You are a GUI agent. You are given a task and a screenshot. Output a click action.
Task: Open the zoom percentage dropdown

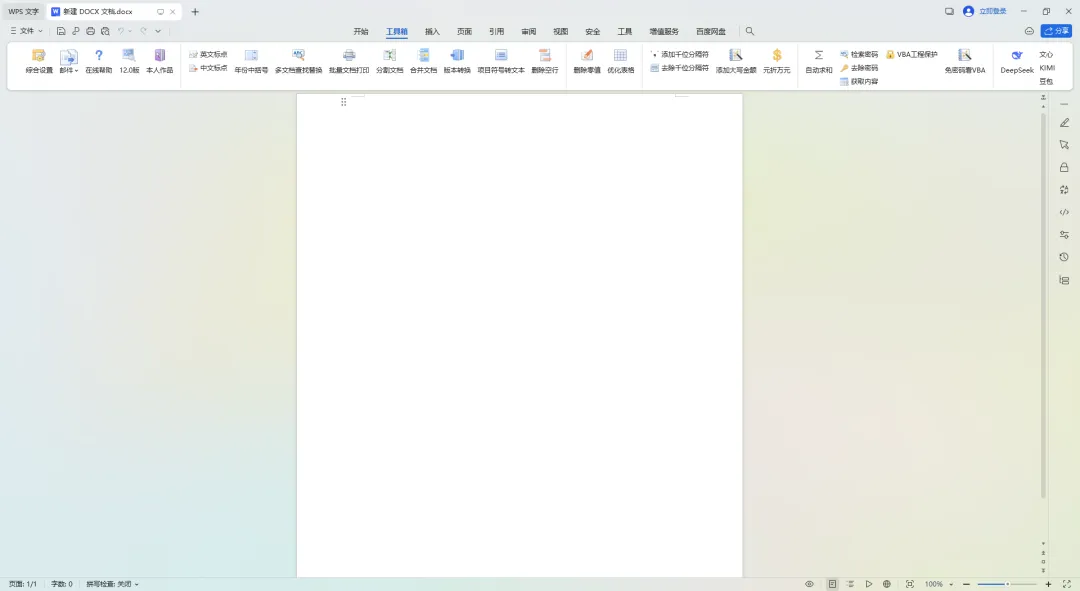click(x=951, y=584)
